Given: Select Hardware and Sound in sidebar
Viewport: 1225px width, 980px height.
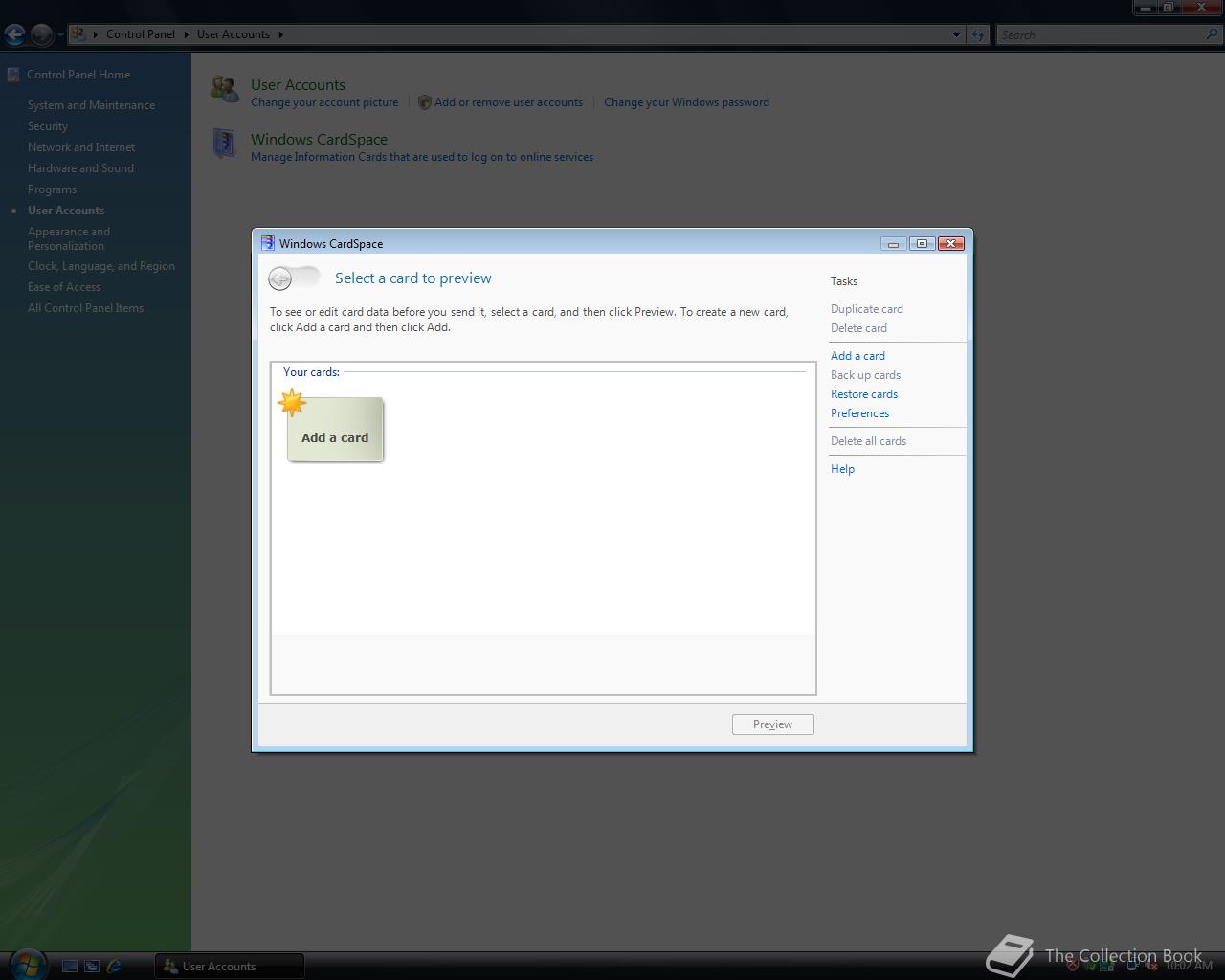Looking at the screenshot, I should pyautogui.click(x=80, y=168).
